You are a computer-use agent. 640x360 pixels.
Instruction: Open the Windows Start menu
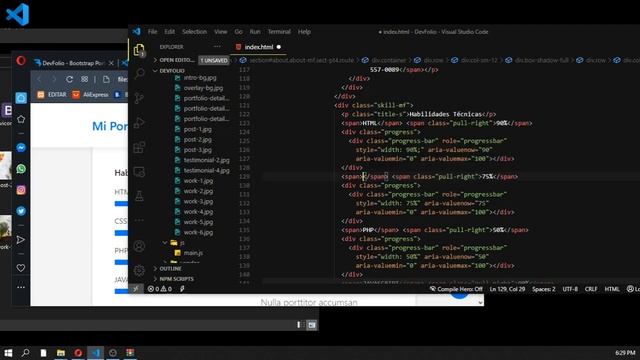click(8, 353)
